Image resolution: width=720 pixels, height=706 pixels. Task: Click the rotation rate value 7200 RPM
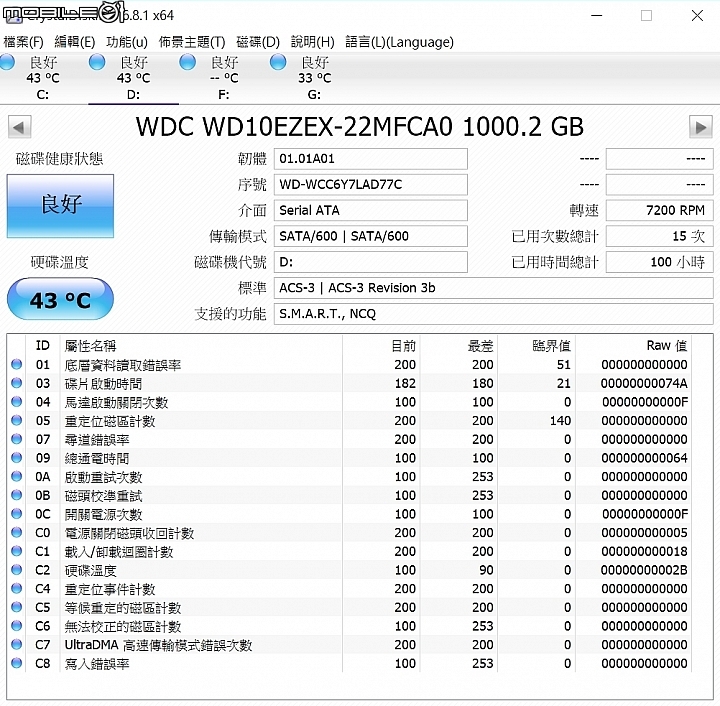[659, 210]
